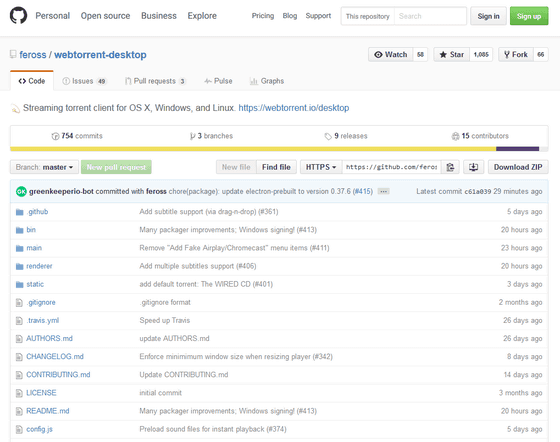Open Open source in top navigation
Screen dimensions: 560x442
(x=105, y=16)
